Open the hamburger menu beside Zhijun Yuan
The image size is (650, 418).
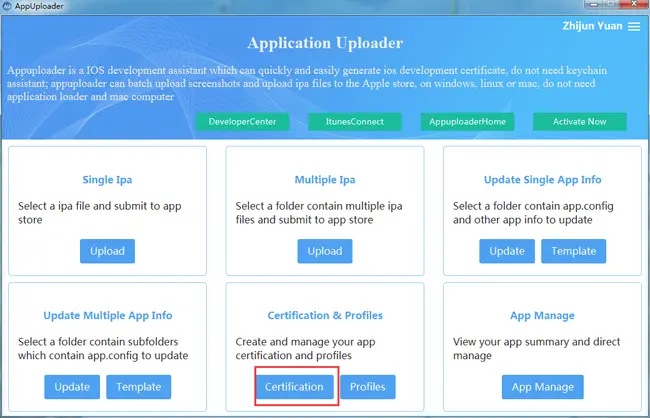pyautogui.click(x=634, y=27)
